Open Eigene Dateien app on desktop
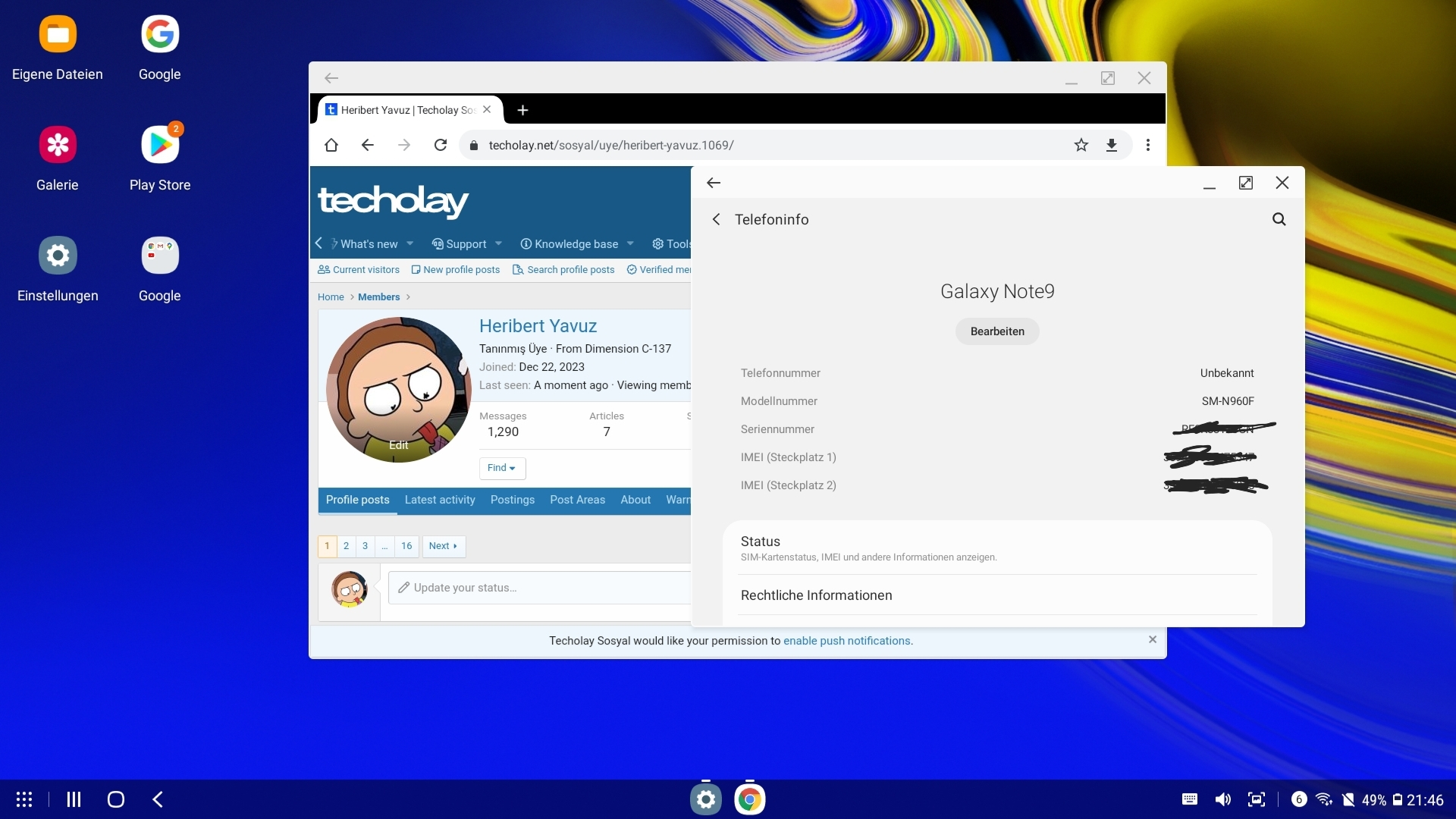 coord(58,34)
